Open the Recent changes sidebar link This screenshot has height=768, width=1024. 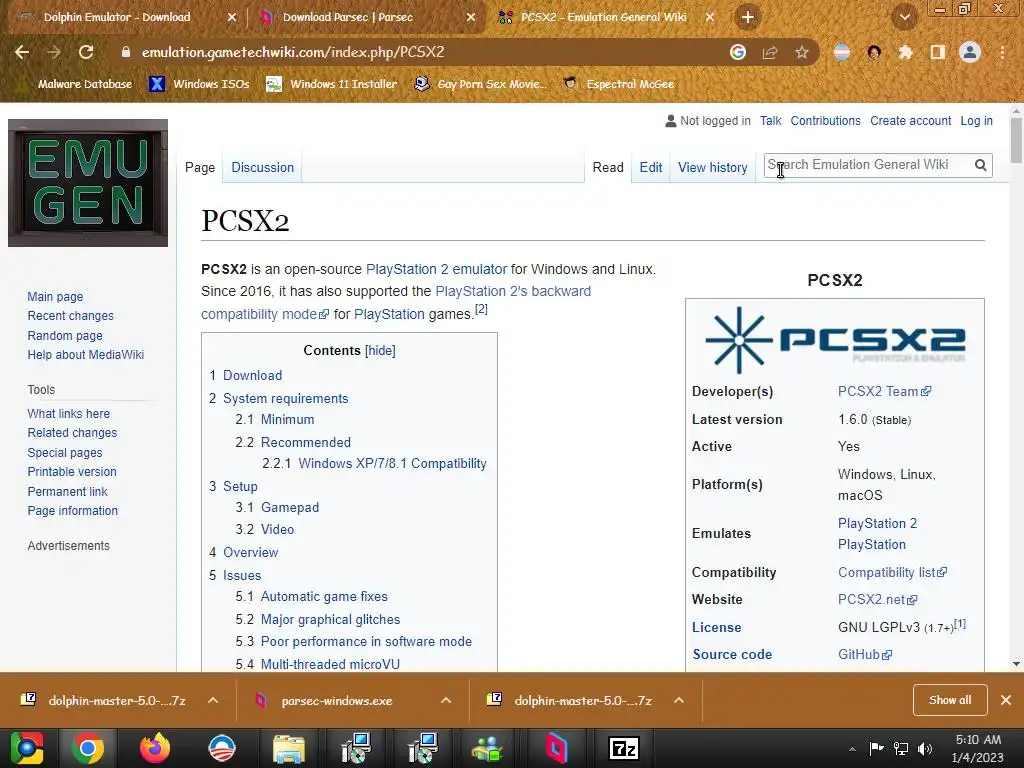[71, 316]
